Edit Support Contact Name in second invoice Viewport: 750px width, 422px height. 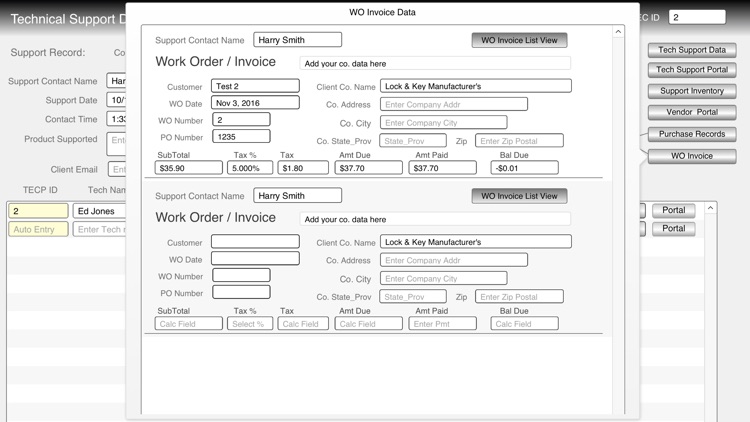pyautogui.click(x=298, y=196)
